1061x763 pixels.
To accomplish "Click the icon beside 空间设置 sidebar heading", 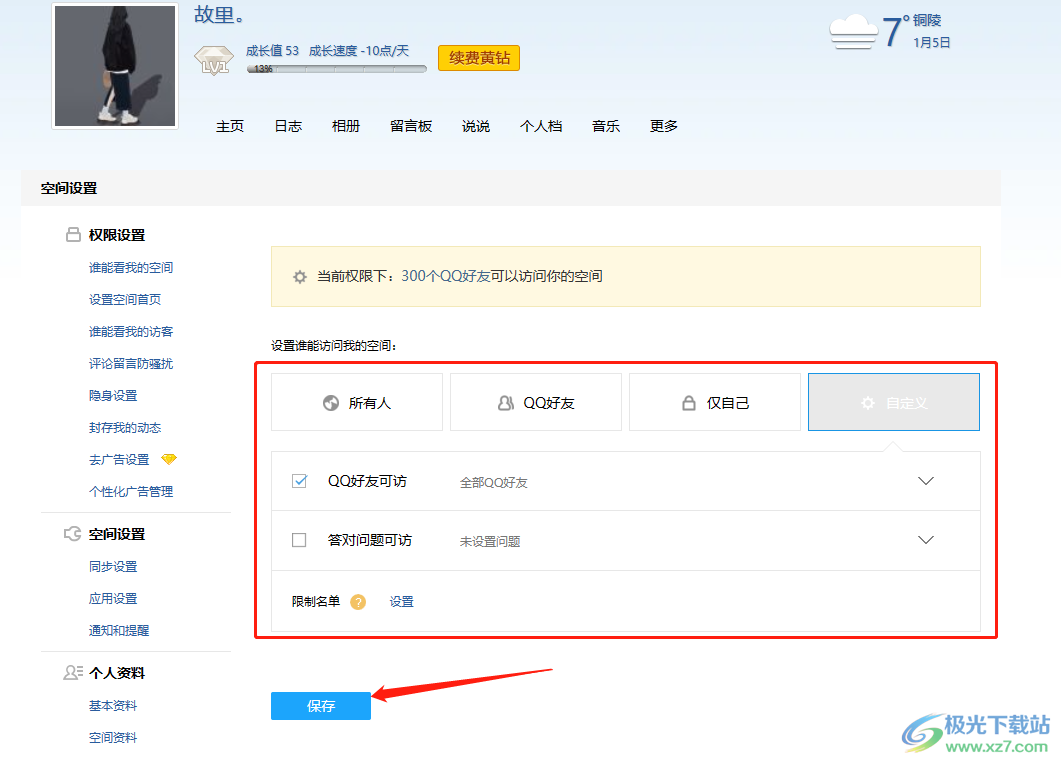I will click(x=72, y=534).
